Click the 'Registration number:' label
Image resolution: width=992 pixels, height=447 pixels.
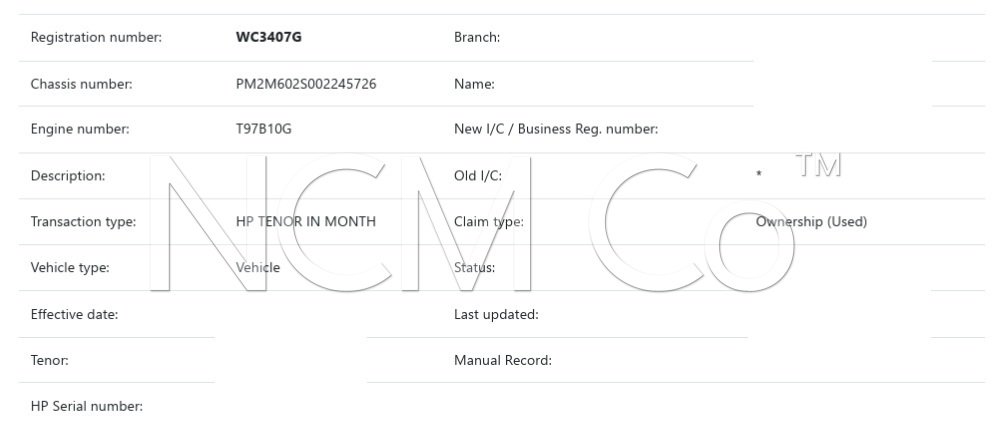97,38
